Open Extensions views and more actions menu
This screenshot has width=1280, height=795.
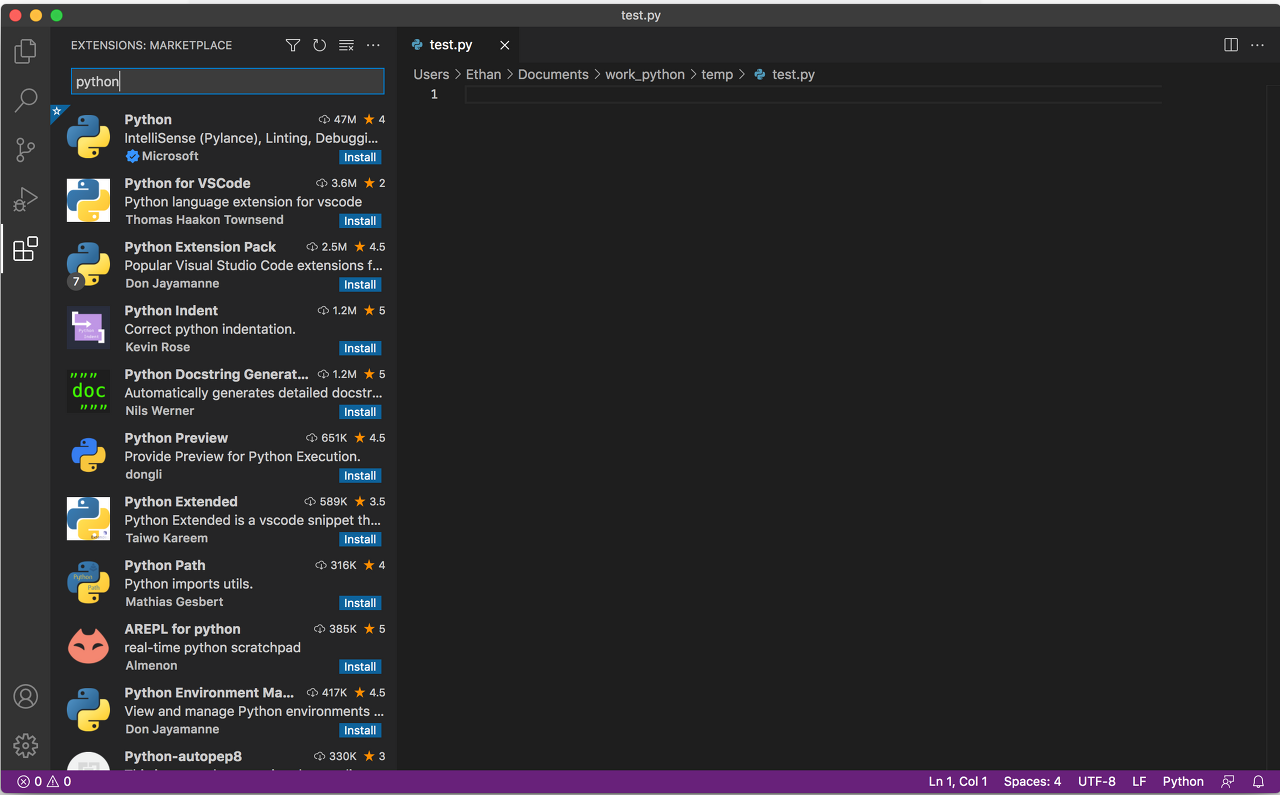coord(373,45)
